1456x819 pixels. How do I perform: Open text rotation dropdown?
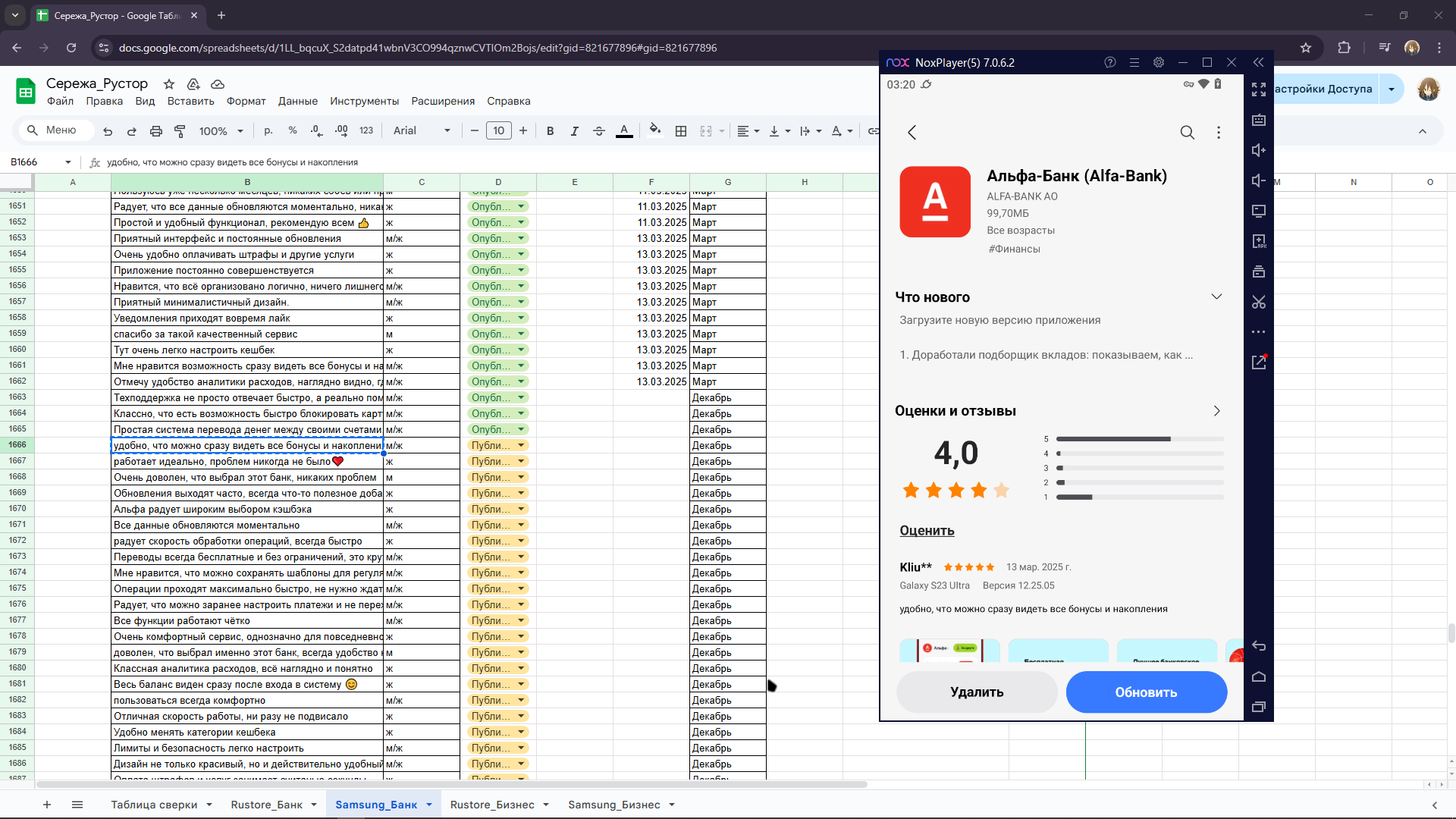[x=842, y=131]
